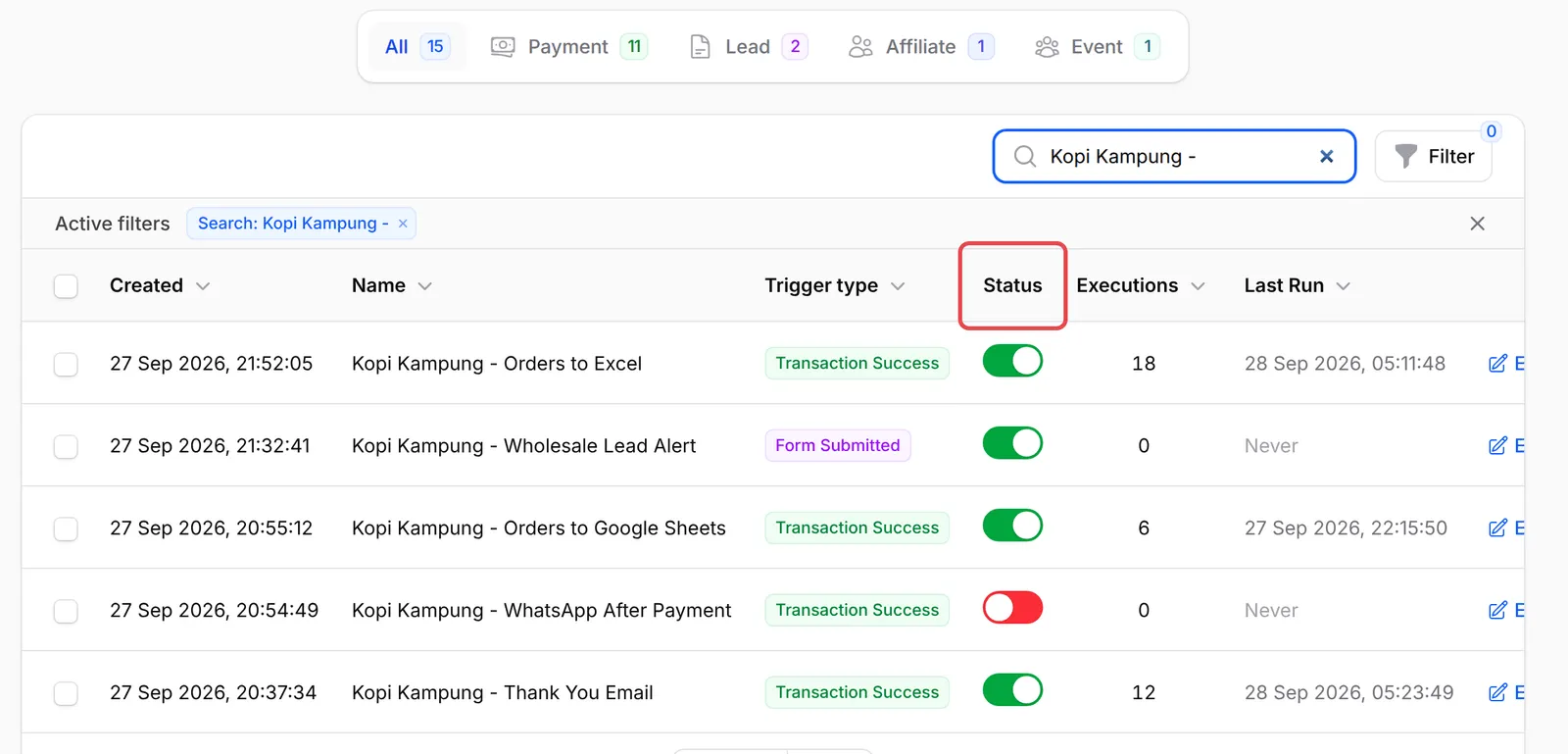Viewport: 1568px width, 754px height.
Task: Click the 'Kopi Kampung - Thank You Email' name
Action: (503, 693)
